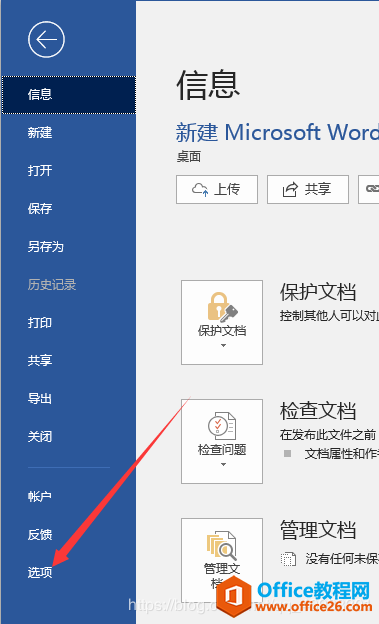Click the 检查文档 section heading
Screen dimensions: 379x624
pos(318,411)
